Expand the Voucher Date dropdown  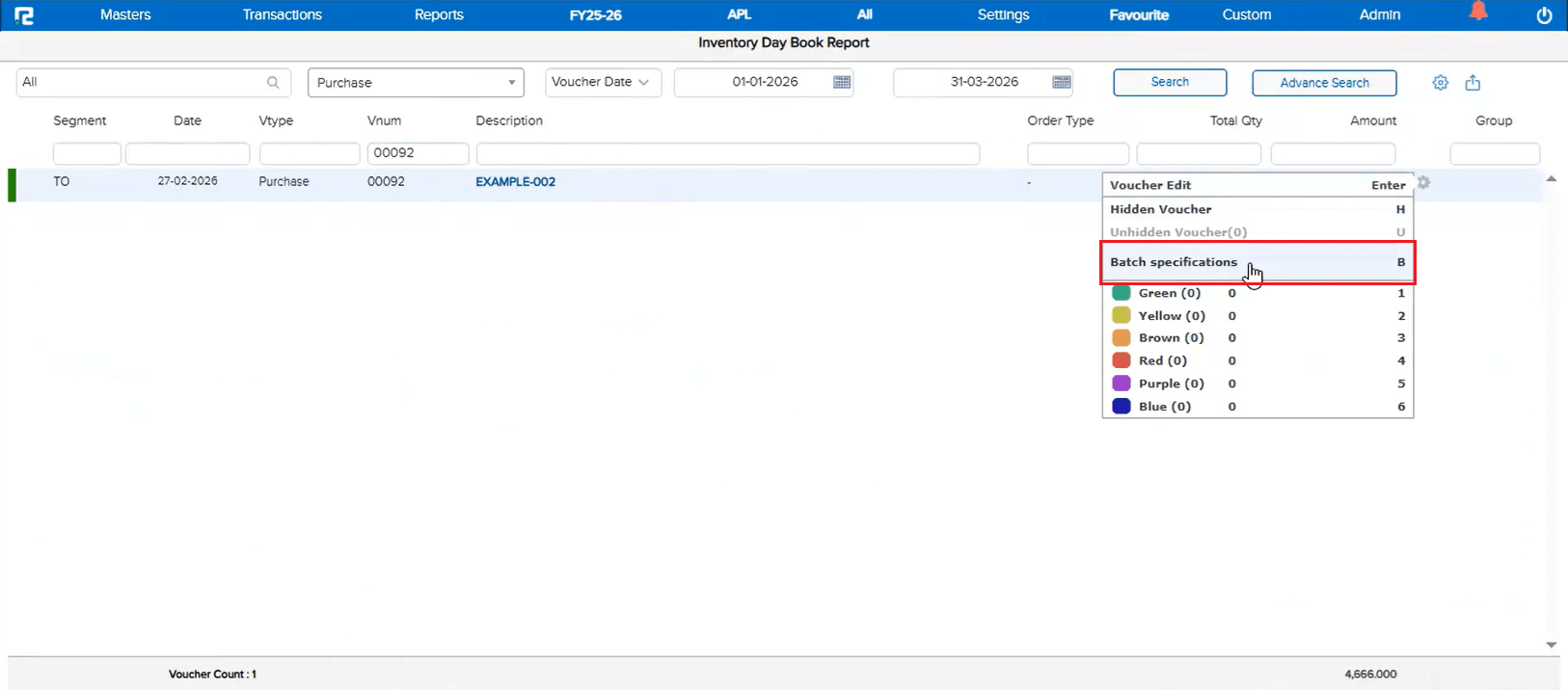[604, 83]
